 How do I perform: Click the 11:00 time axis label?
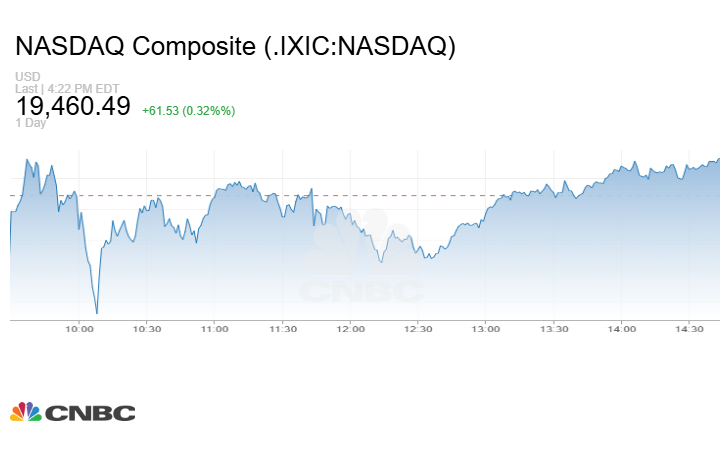click(x=214, y=329)
